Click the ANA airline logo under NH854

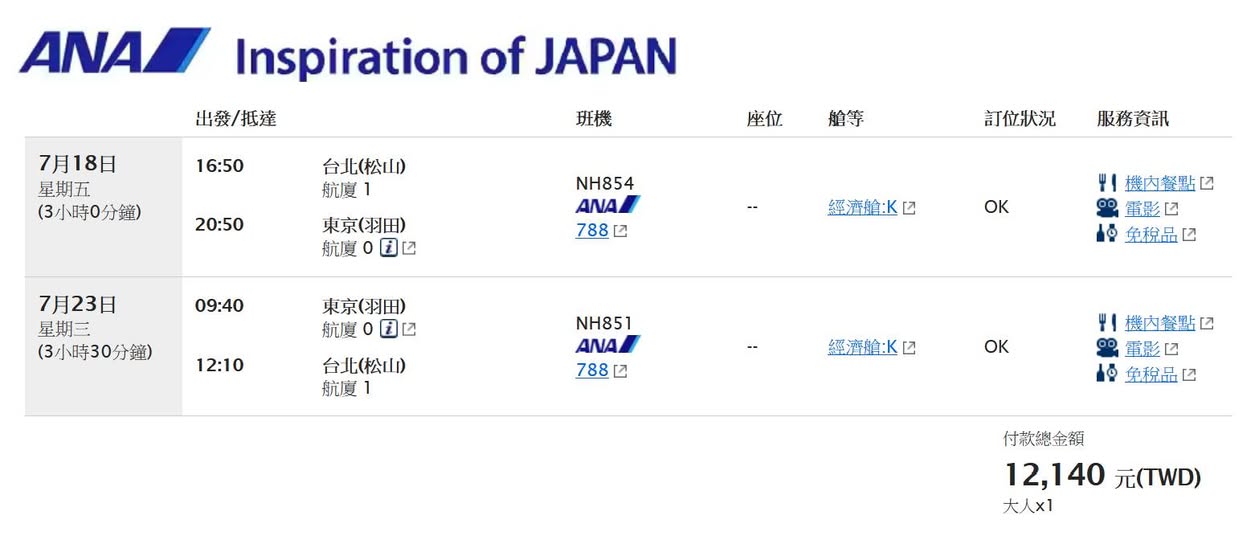click(608, 206)
